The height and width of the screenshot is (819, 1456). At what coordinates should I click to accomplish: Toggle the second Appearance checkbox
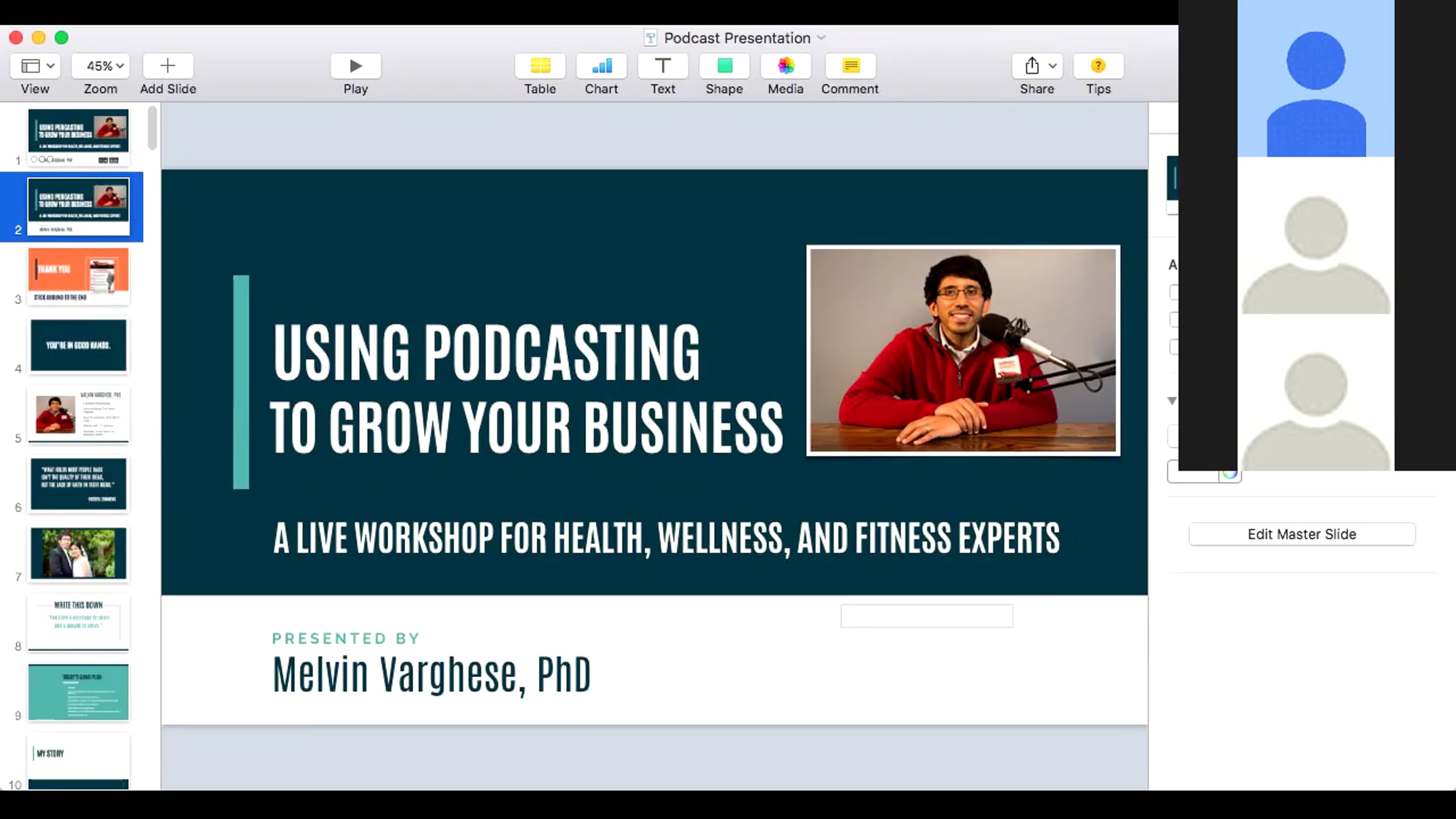coord(1174,320)
